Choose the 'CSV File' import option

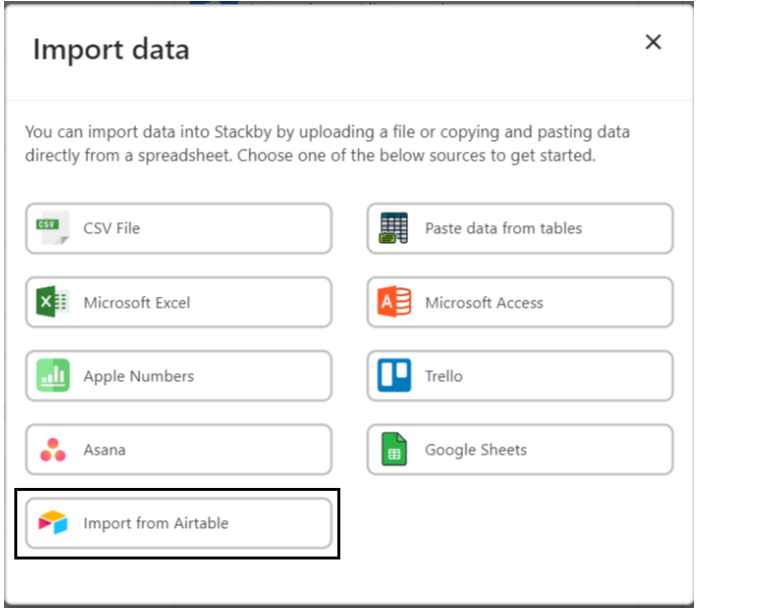click(x=112, y=229)
